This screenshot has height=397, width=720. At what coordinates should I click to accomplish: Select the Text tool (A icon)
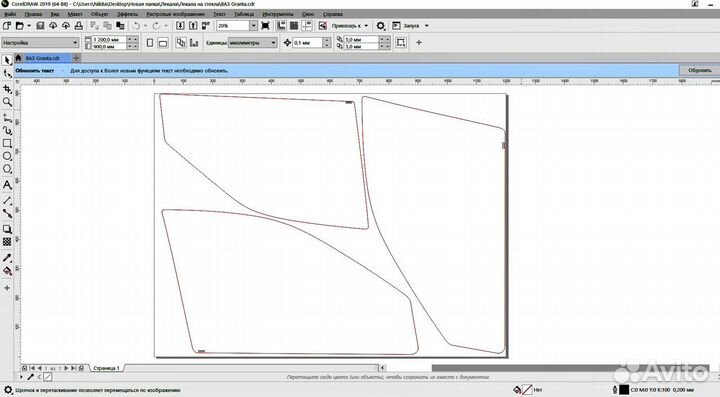7,185
